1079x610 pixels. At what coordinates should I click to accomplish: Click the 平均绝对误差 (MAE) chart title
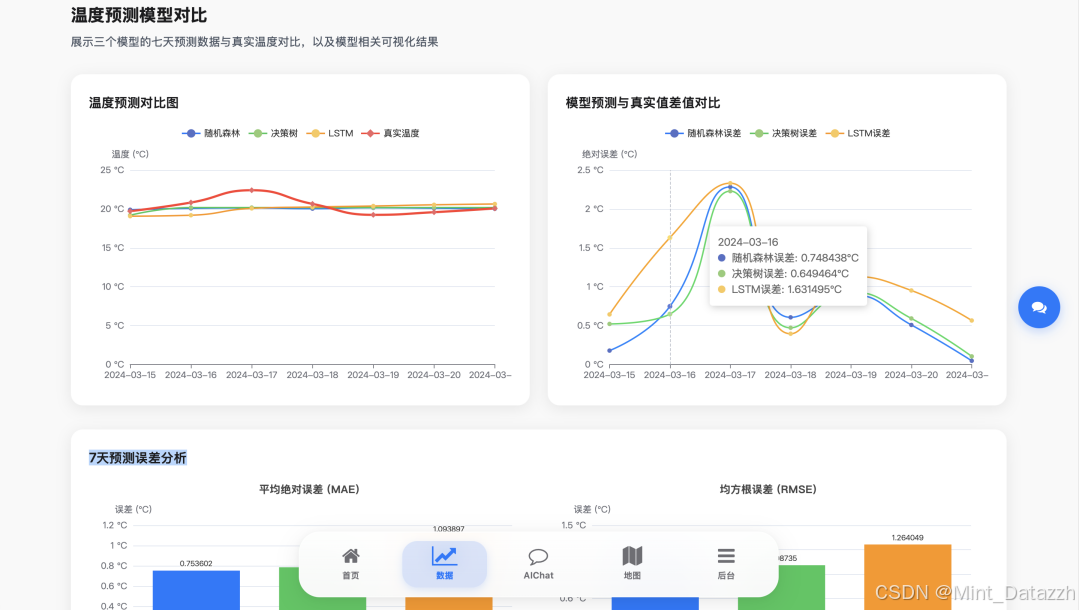click(309, 489)
